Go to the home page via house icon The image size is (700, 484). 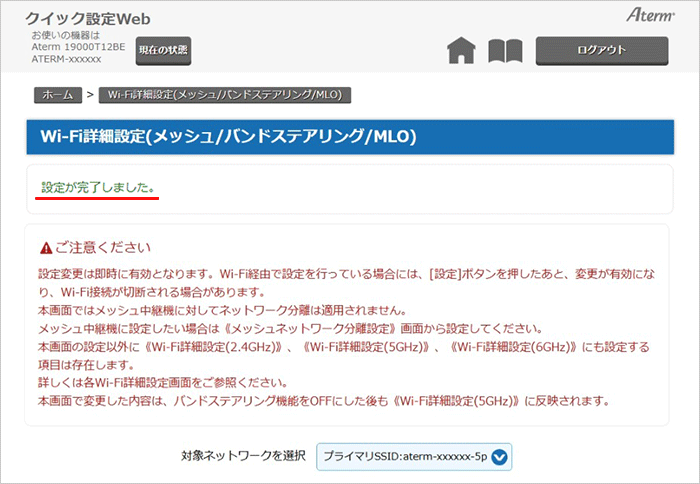coord(461,51)
